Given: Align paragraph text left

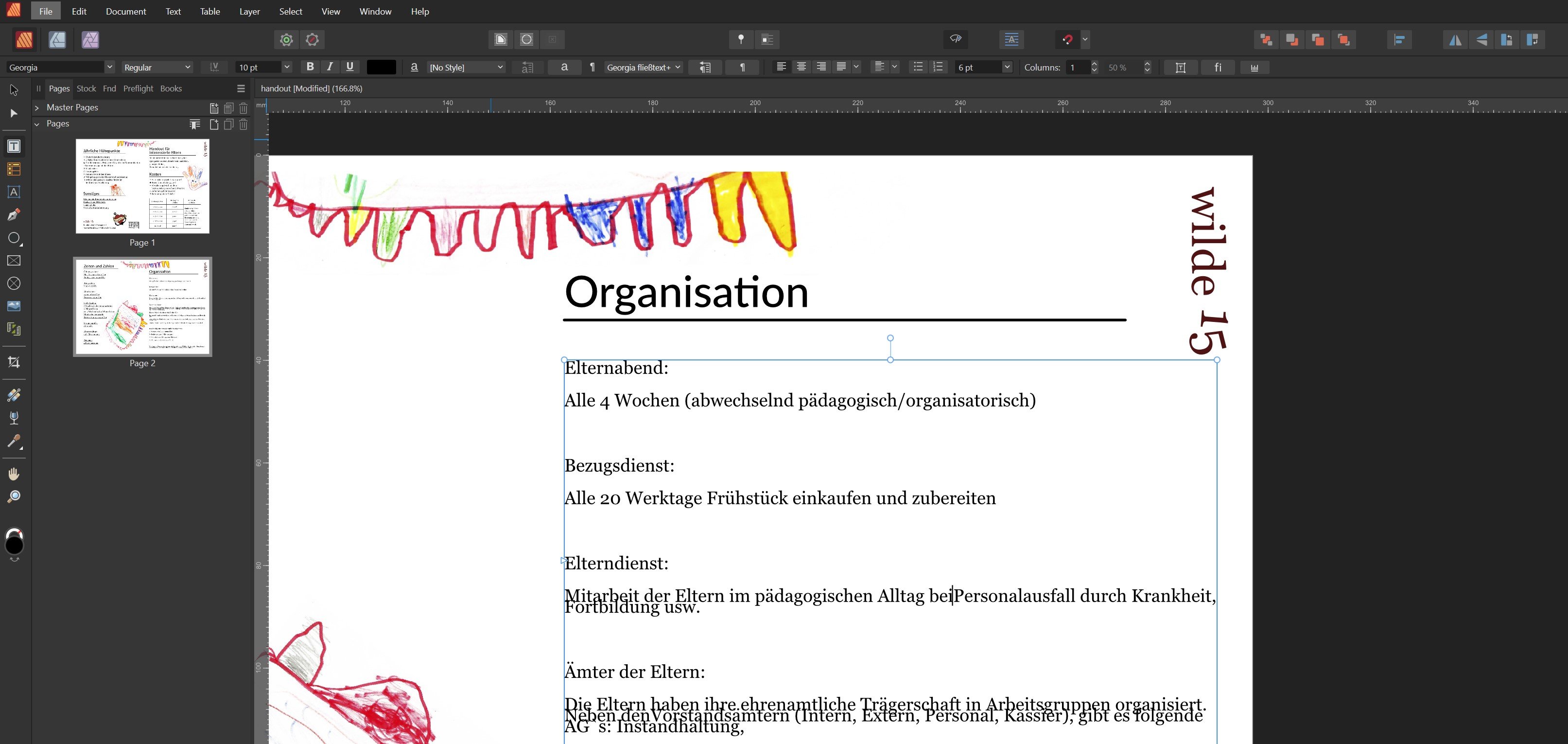Looking at the screenshot, I should (x=782, y=67).
